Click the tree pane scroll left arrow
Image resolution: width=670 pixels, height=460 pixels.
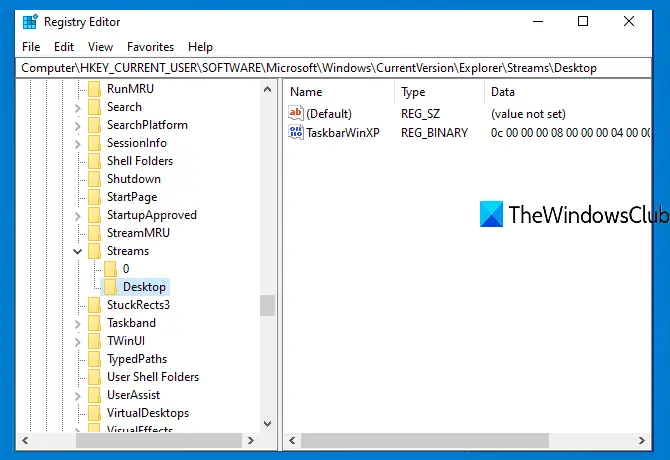[25, 440]
